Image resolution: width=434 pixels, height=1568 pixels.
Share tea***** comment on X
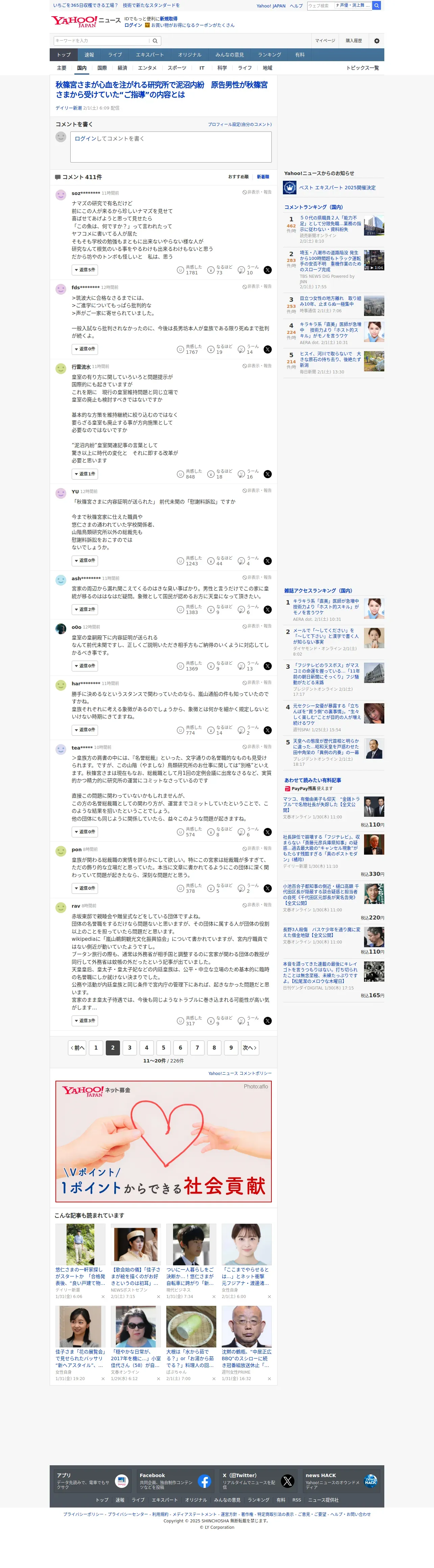coord(267,831)
